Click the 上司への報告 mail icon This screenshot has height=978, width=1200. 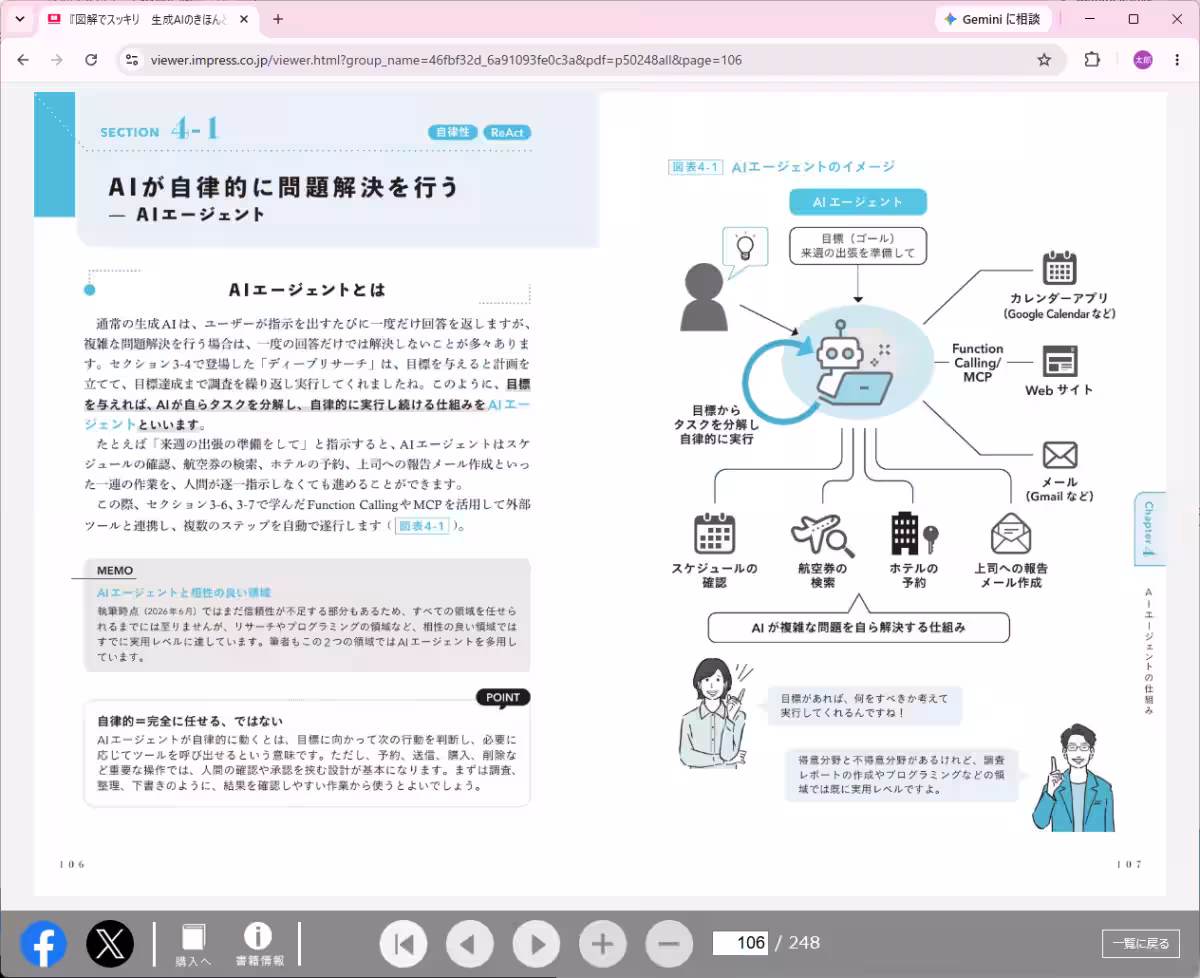1011,533
